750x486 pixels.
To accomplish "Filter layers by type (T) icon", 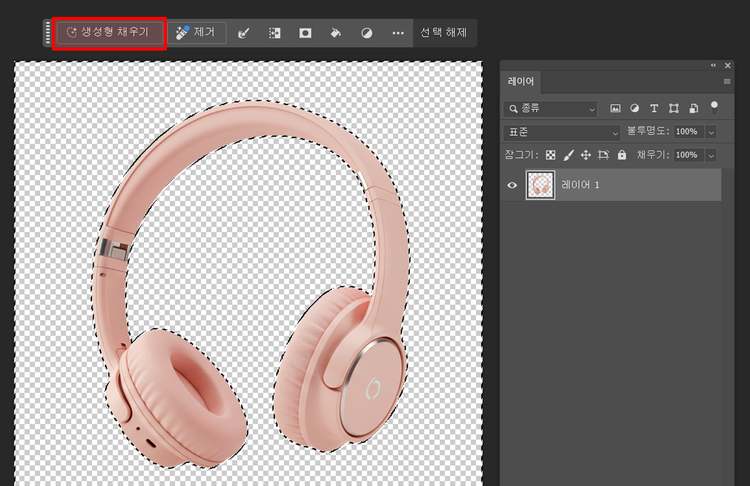I will [654, 108].
